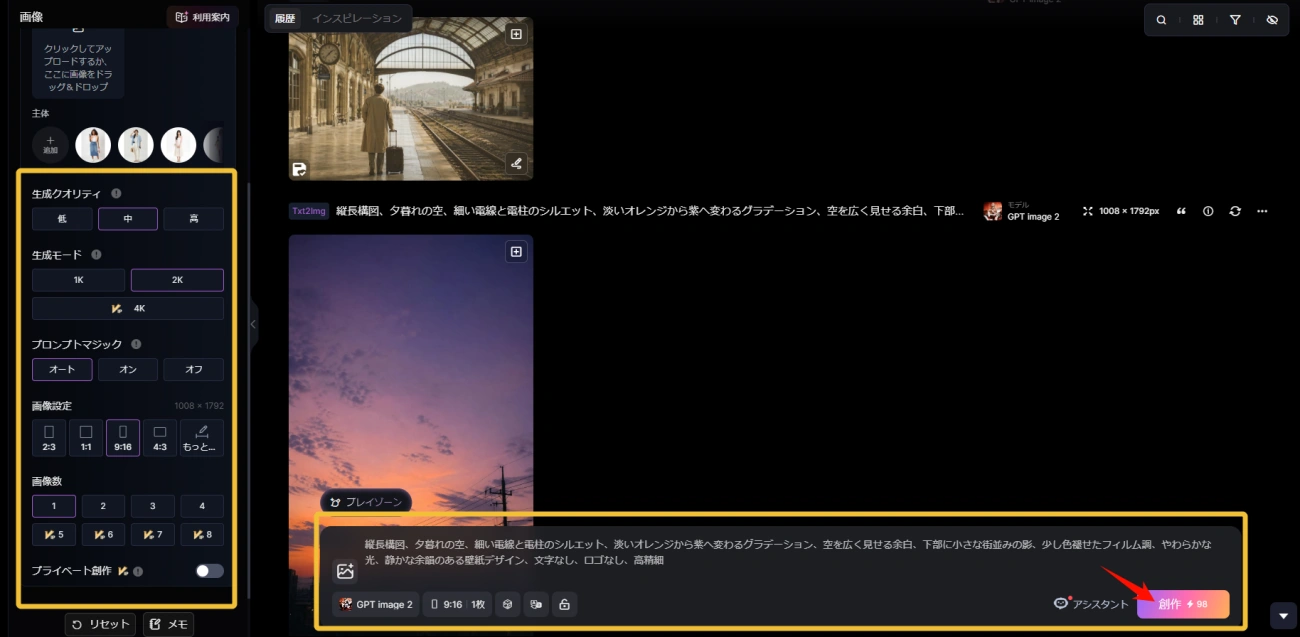The height and width of the screenshot is (637, 1300).
Task: Click info icon next to 生成モード
Action: (96, 255)
